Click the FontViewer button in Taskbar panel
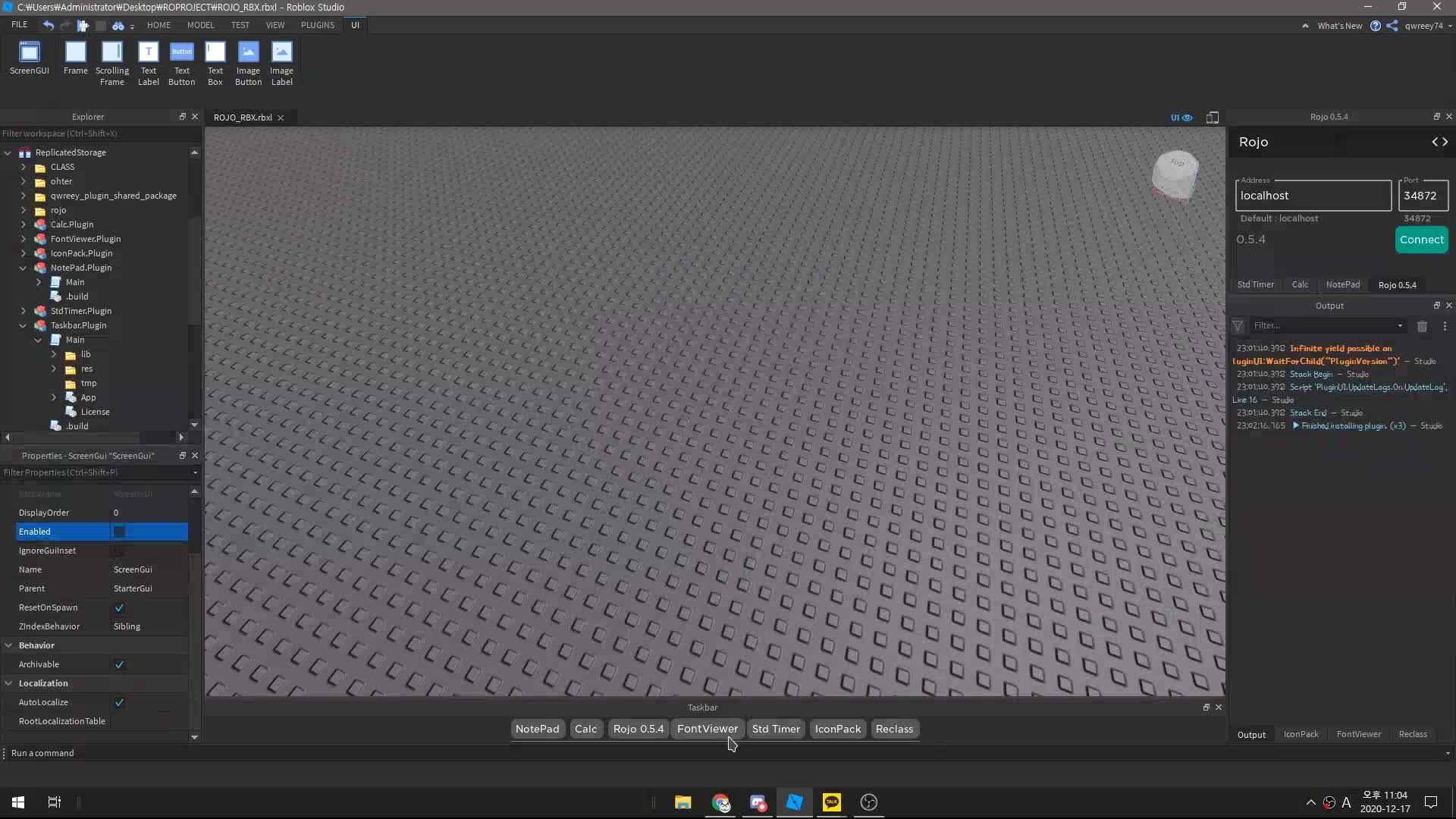The width and height of the screenshot is (1456, 819). point(707,729)
